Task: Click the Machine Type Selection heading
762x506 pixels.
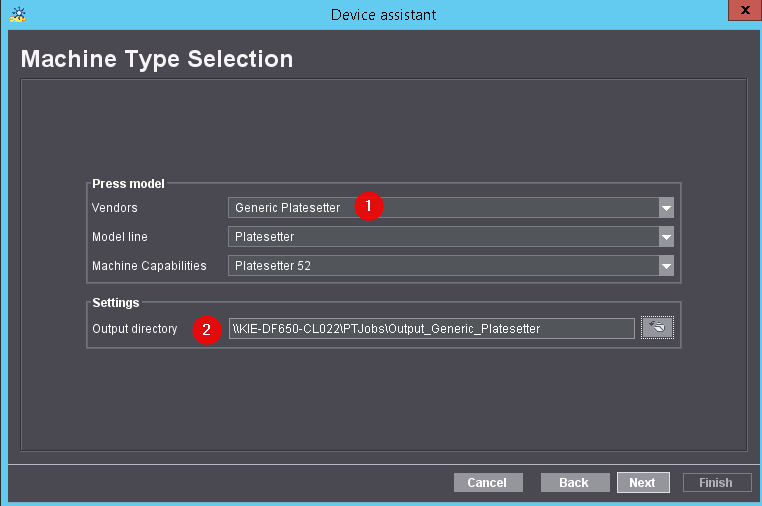Action: coord(157,59)
